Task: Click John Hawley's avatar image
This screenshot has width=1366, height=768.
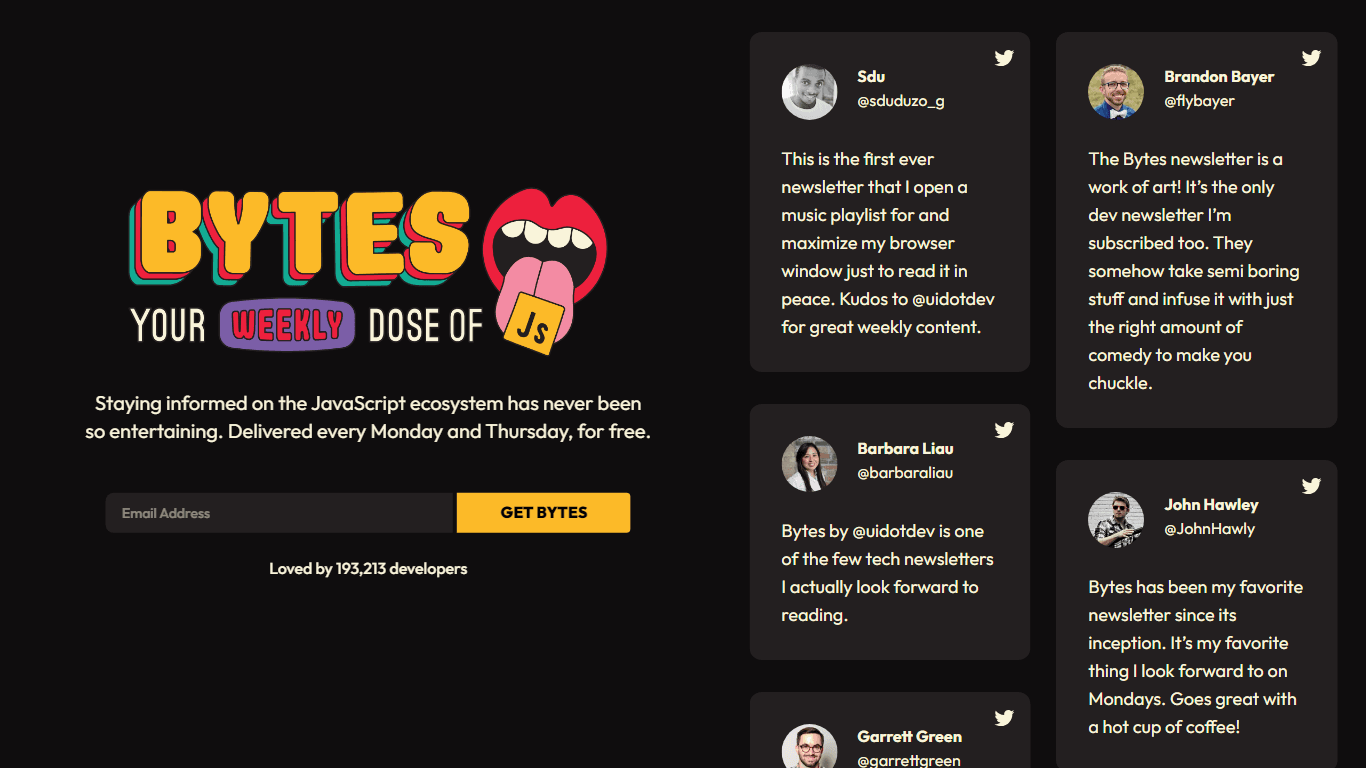Action: [1116, 520]
